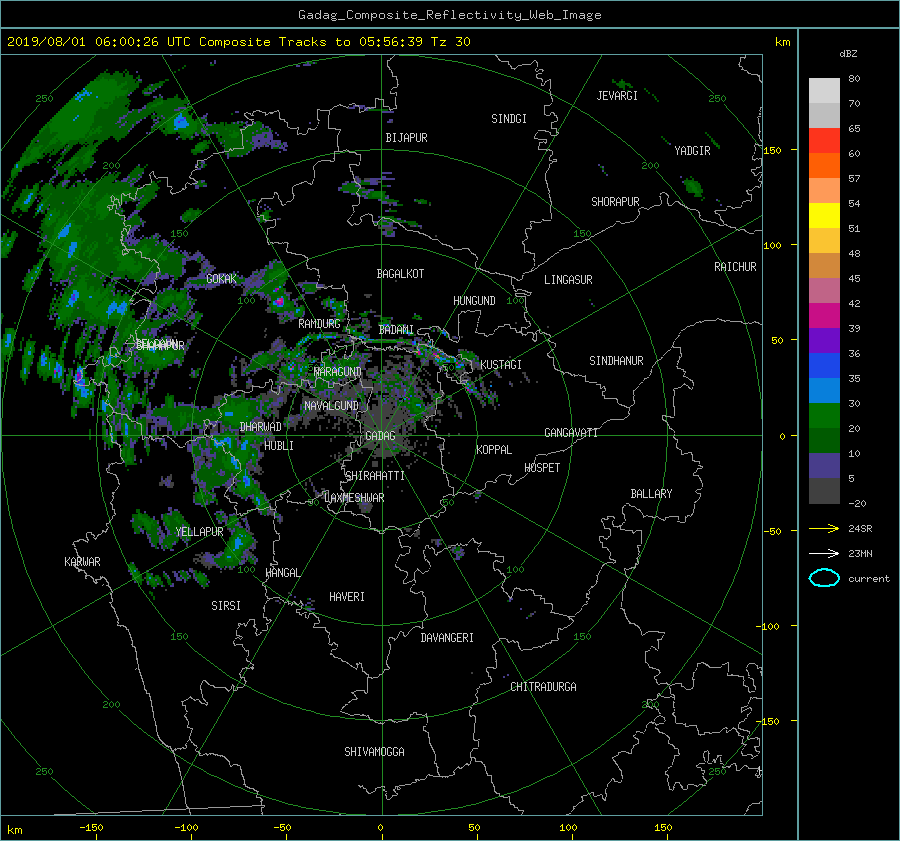
Task: Click the Gadag_Composite_Reflectivity_Web_Image title
Action: click(x=449, y=15)
